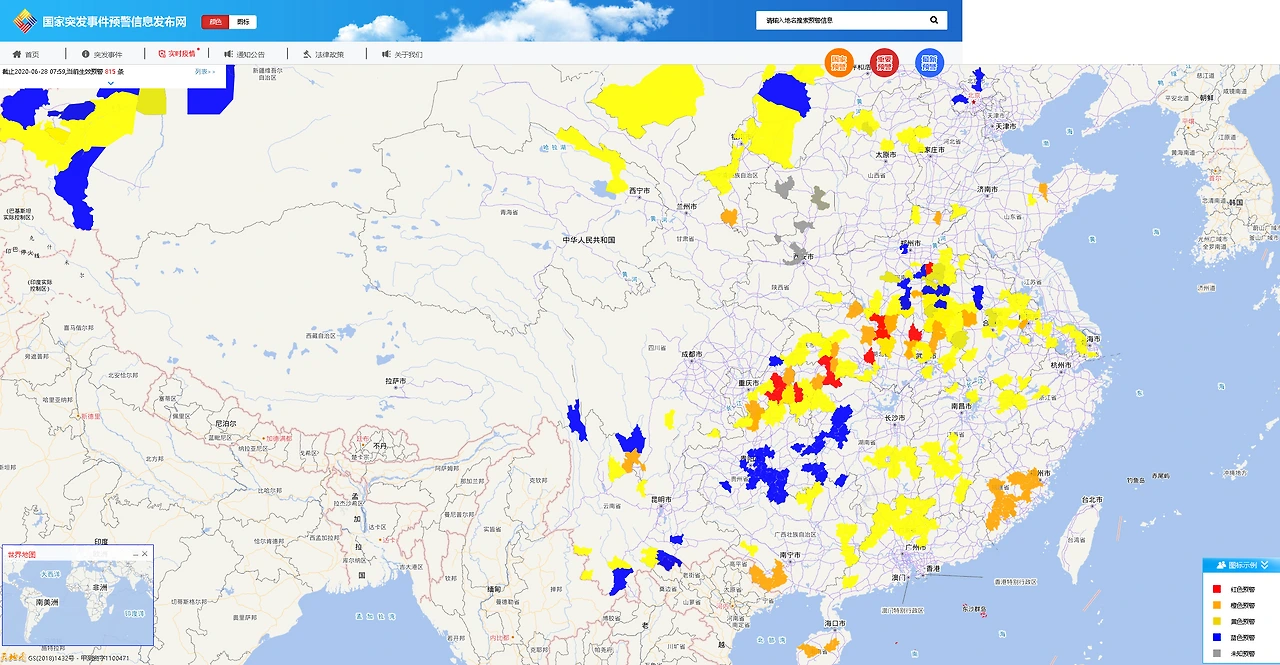Click the world overview minimap
Viewport: 1280px width, 665px height.
(x=78, y=602)
